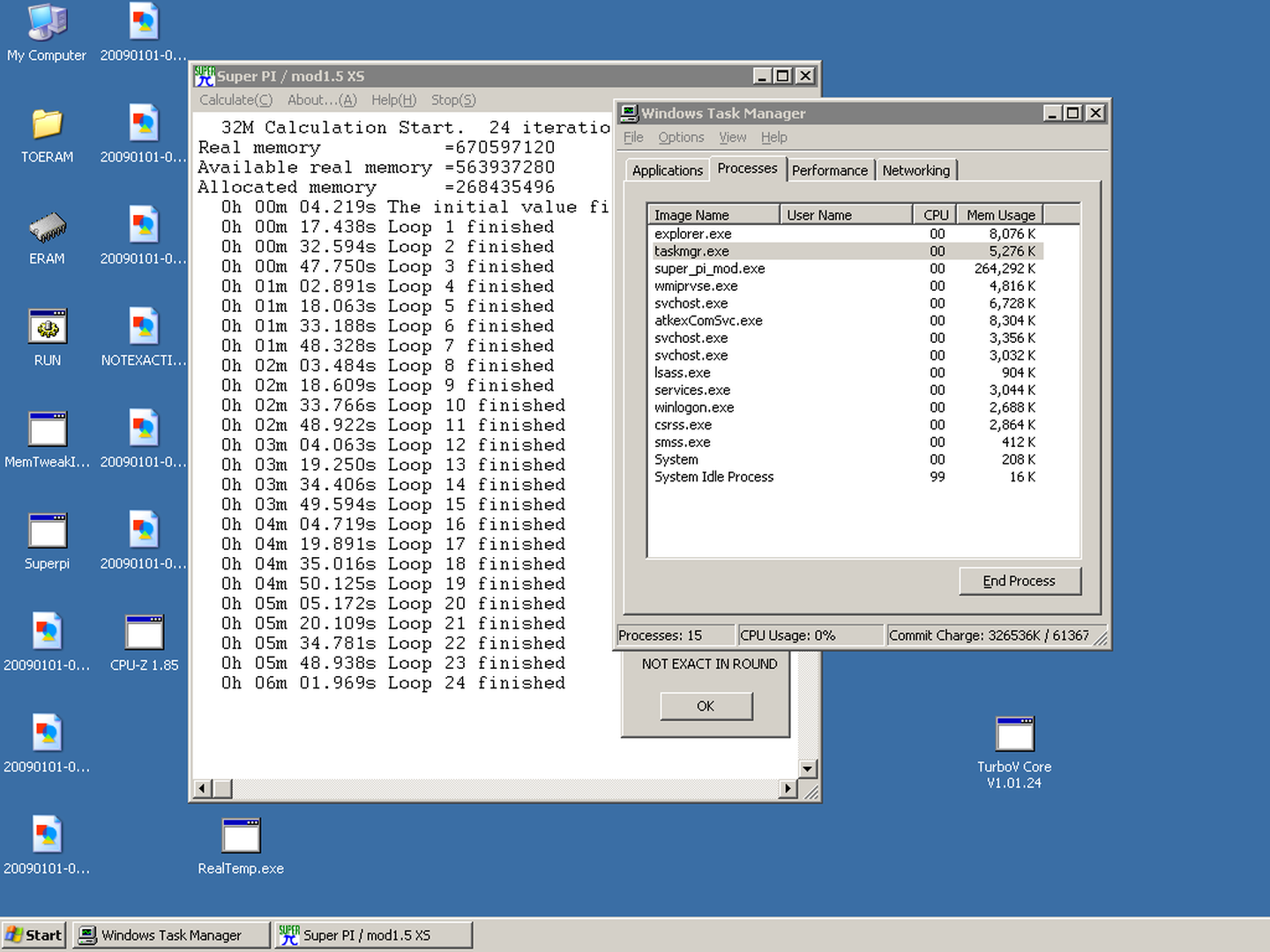Select wmiprvse.exe process row
The image size is (1270, 952).
tap(847, 286)
